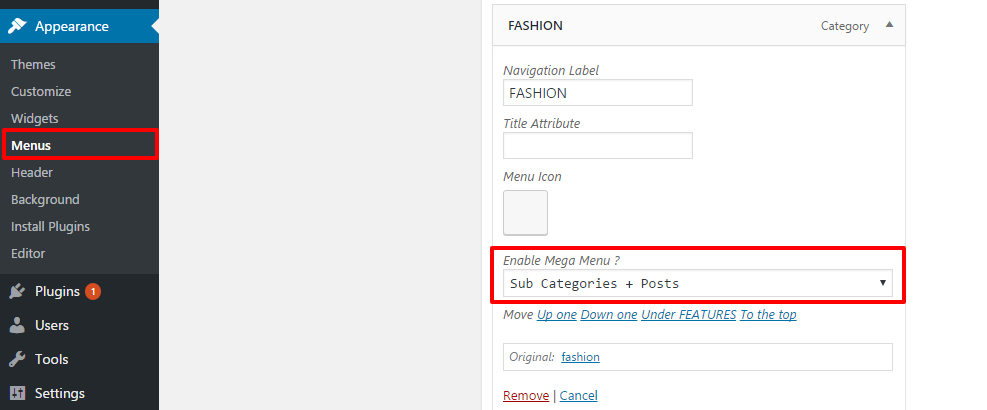Click the Appearance paintbrush icon
Image resolution: width=987 pixels, height=410 pixels.
coord(17,26)
